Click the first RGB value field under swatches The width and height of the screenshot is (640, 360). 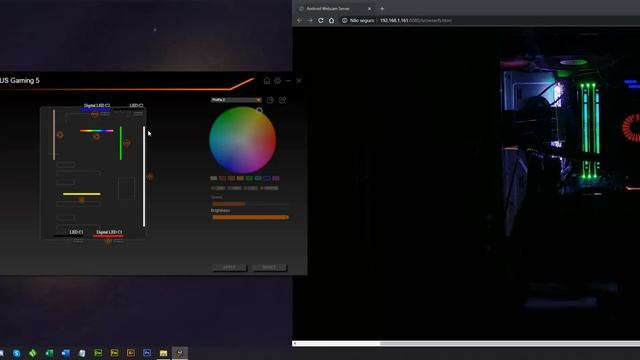(218, 188)
